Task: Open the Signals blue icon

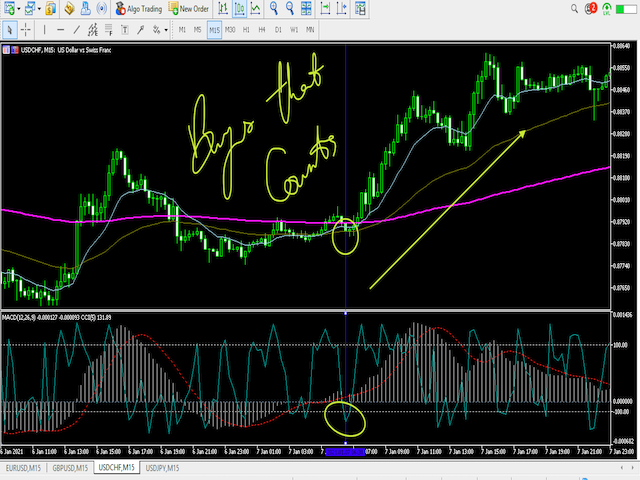Action: click(x=85, y=8)
